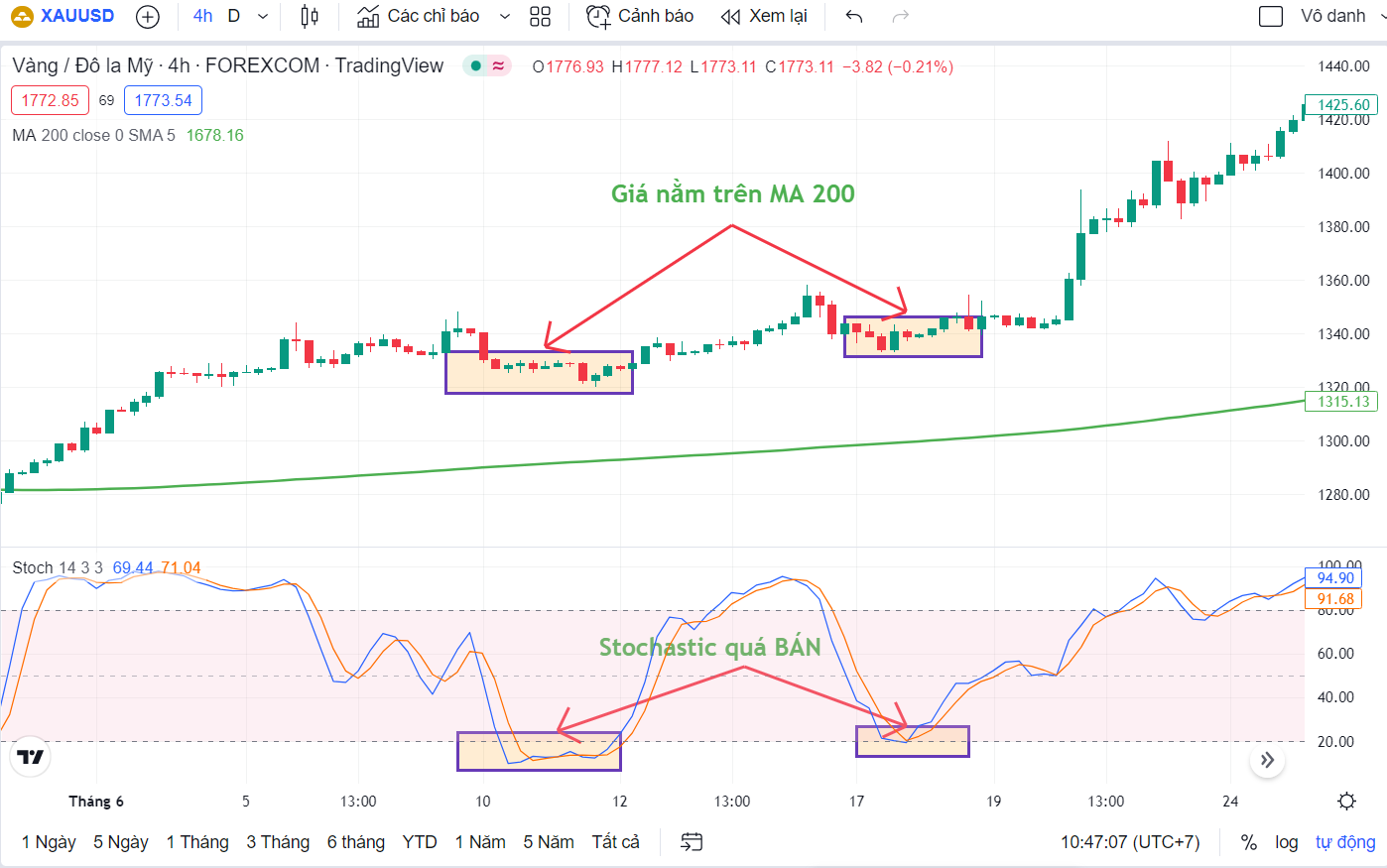Click the spread value 69

(106, 100)
